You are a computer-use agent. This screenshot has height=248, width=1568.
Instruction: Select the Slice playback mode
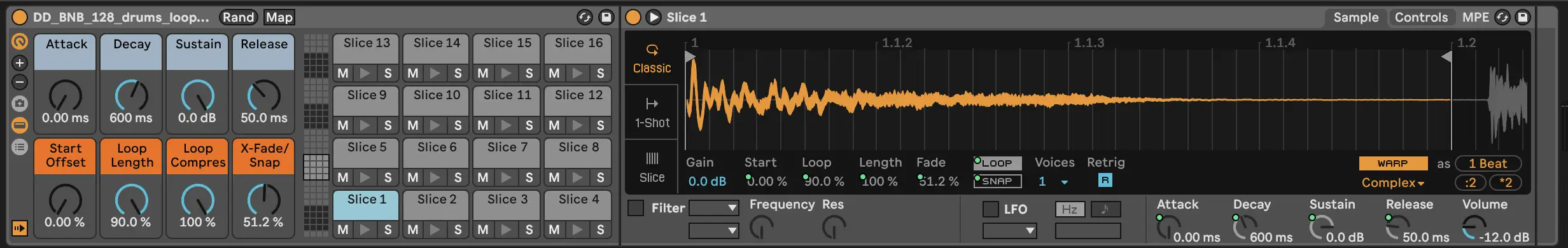(x=652, y=167)
